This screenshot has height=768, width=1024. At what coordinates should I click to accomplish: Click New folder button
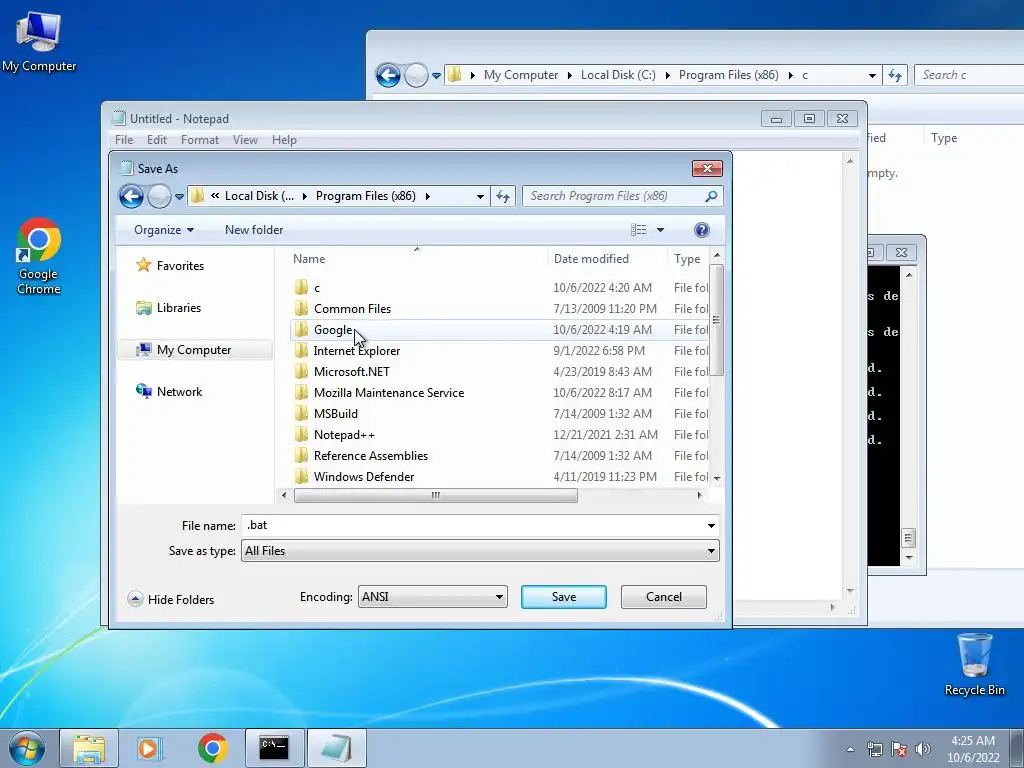pyautogui.click(x=254, y=230)
